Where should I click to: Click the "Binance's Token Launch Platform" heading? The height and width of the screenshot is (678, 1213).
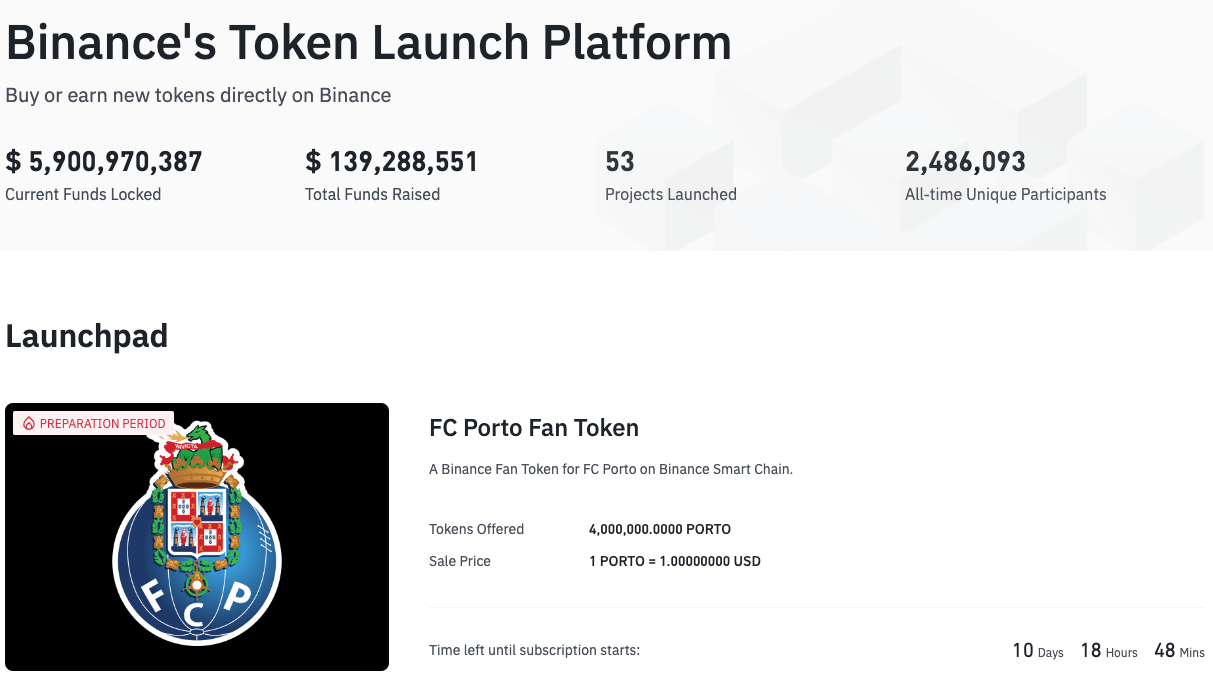[369, 43]
